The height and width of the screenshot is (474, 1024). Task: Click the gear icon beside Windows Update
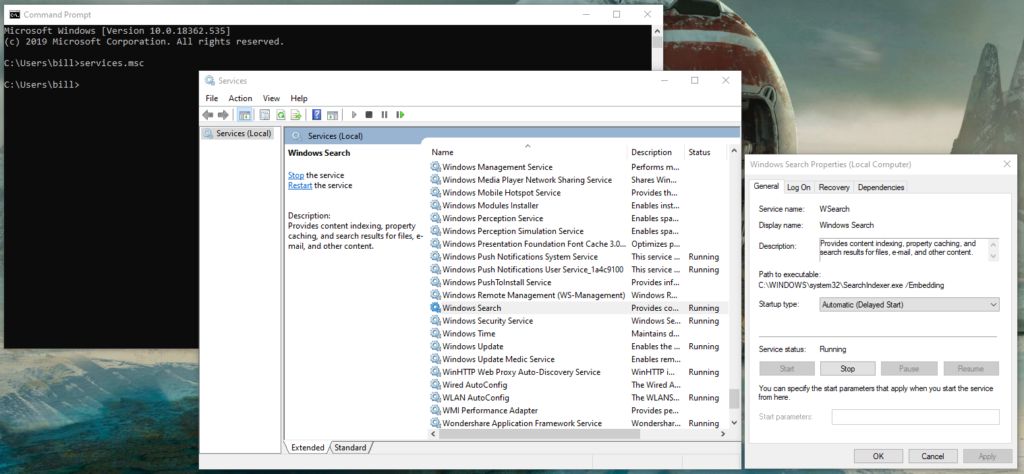(x=436, y=347)
